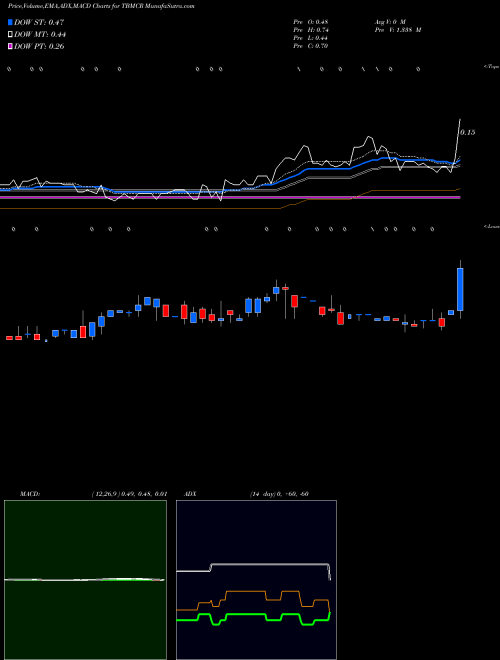Screen dimensions: 500x660
Task: Click the white DOW MT legend swatch
Action: [11, 34]
